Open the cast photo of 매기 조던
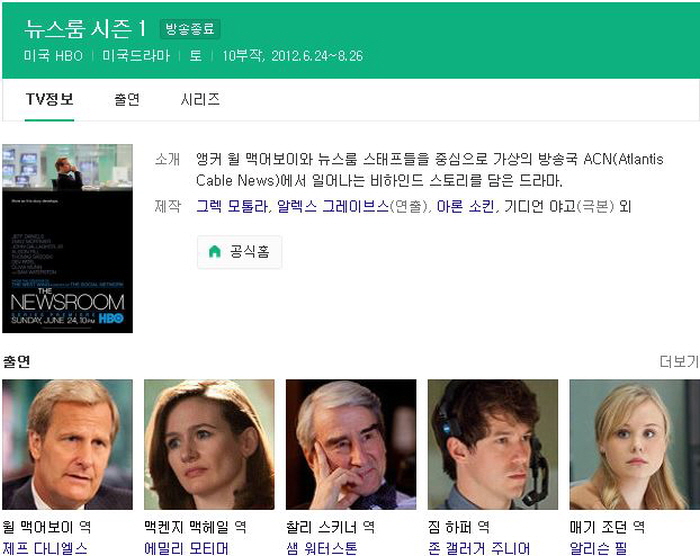This screenshot has height=556, width=700. 634,444
